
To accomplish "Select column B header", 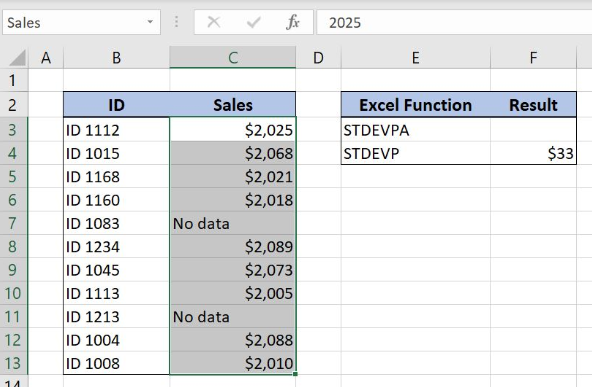I will pos(117,58).
